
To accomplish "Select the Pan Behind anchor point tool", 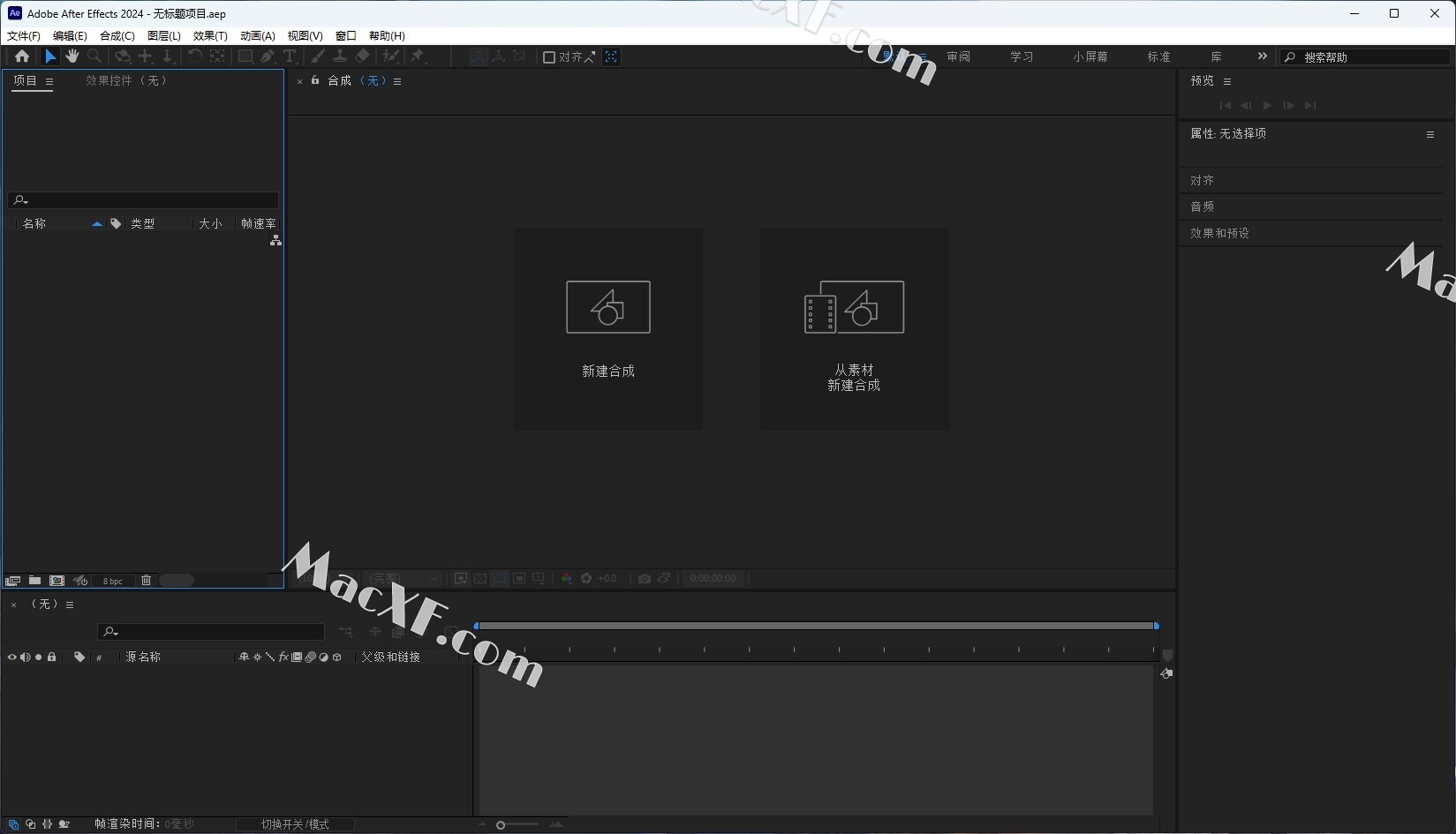I will (x=217, y=56).
